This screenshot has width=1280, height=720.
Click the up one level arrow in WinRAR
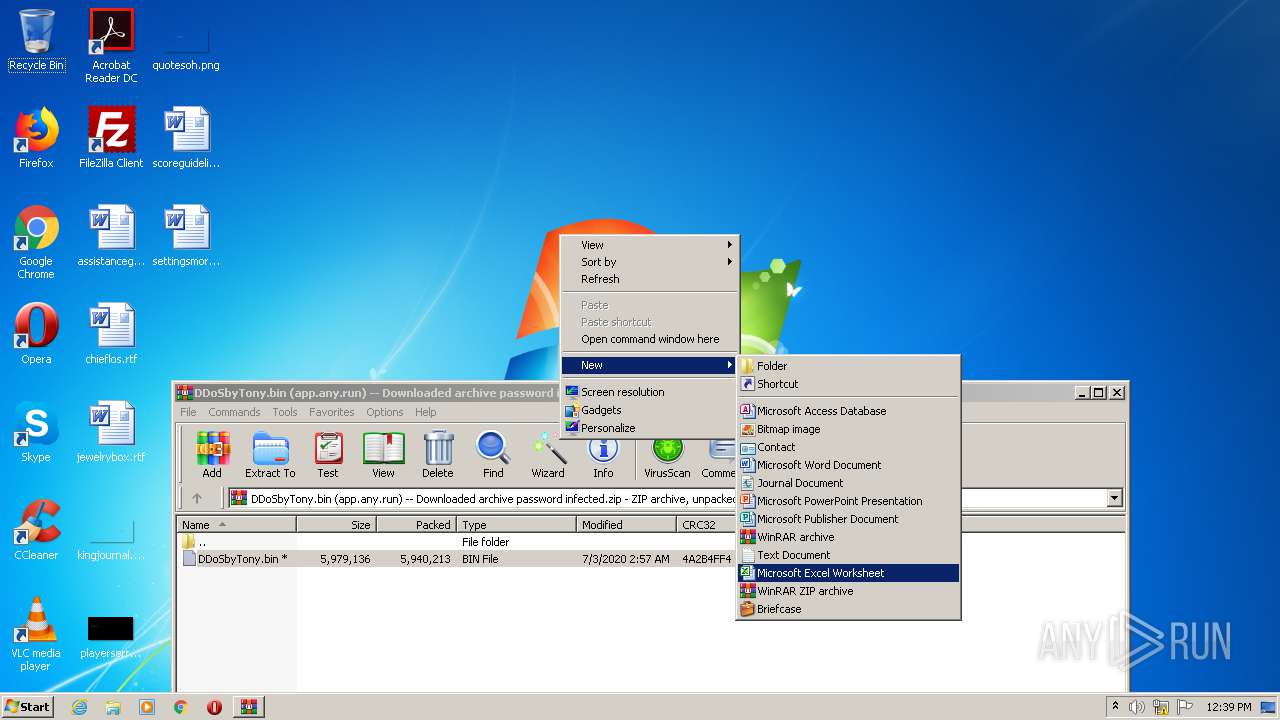[x=197, y=498]
